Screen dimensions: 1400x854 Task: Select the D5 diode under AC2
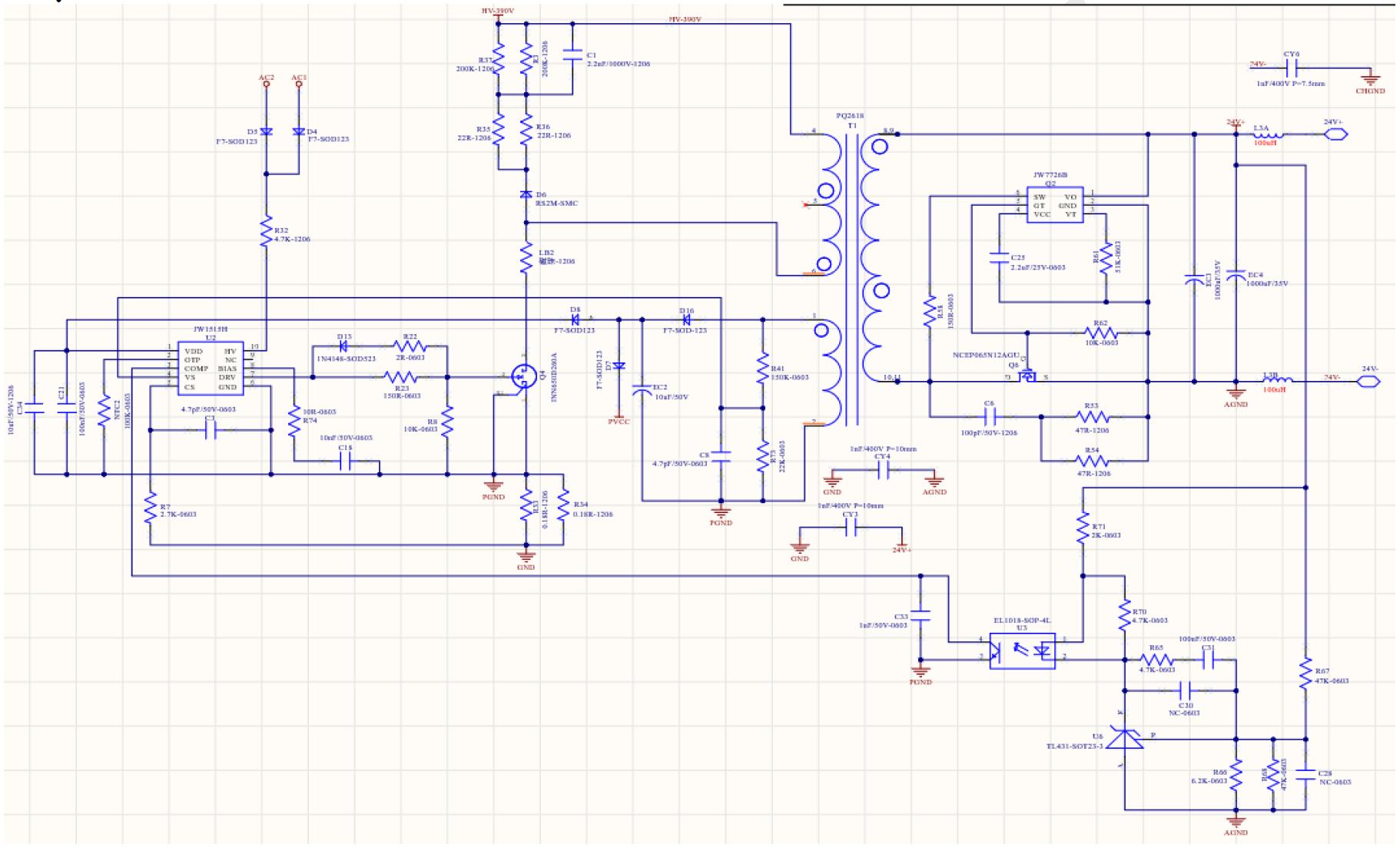coord(266,132)
